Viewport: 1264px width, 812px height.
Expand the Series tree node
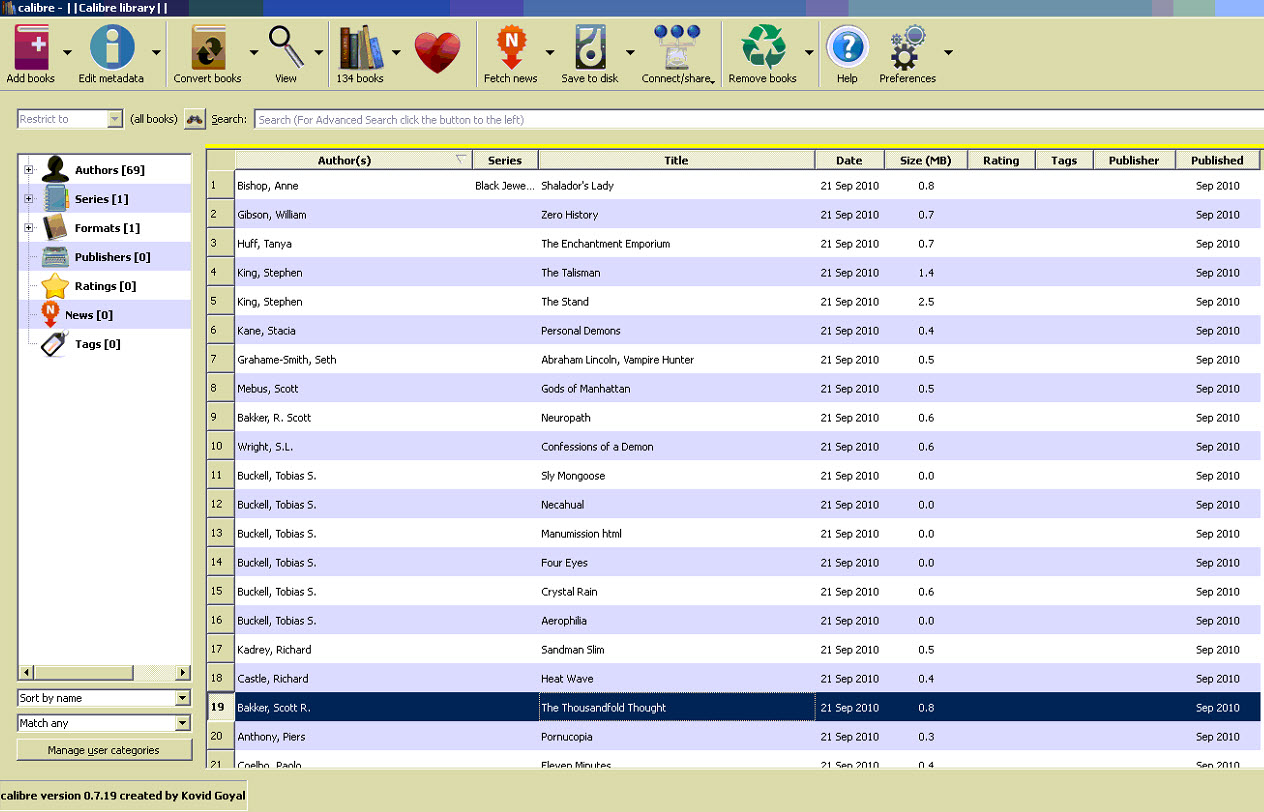28,199
